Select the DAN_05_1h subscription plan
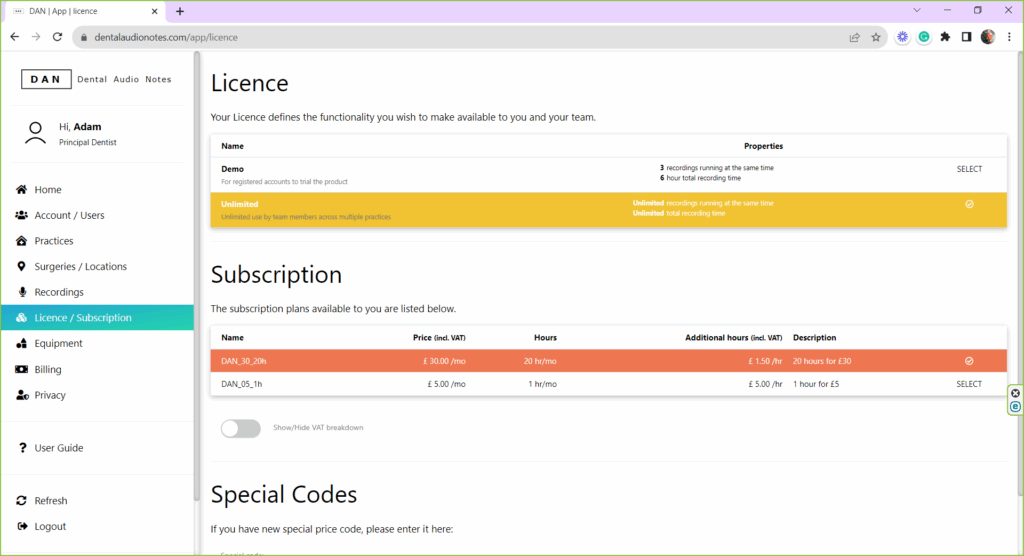 tap(969, 384)
